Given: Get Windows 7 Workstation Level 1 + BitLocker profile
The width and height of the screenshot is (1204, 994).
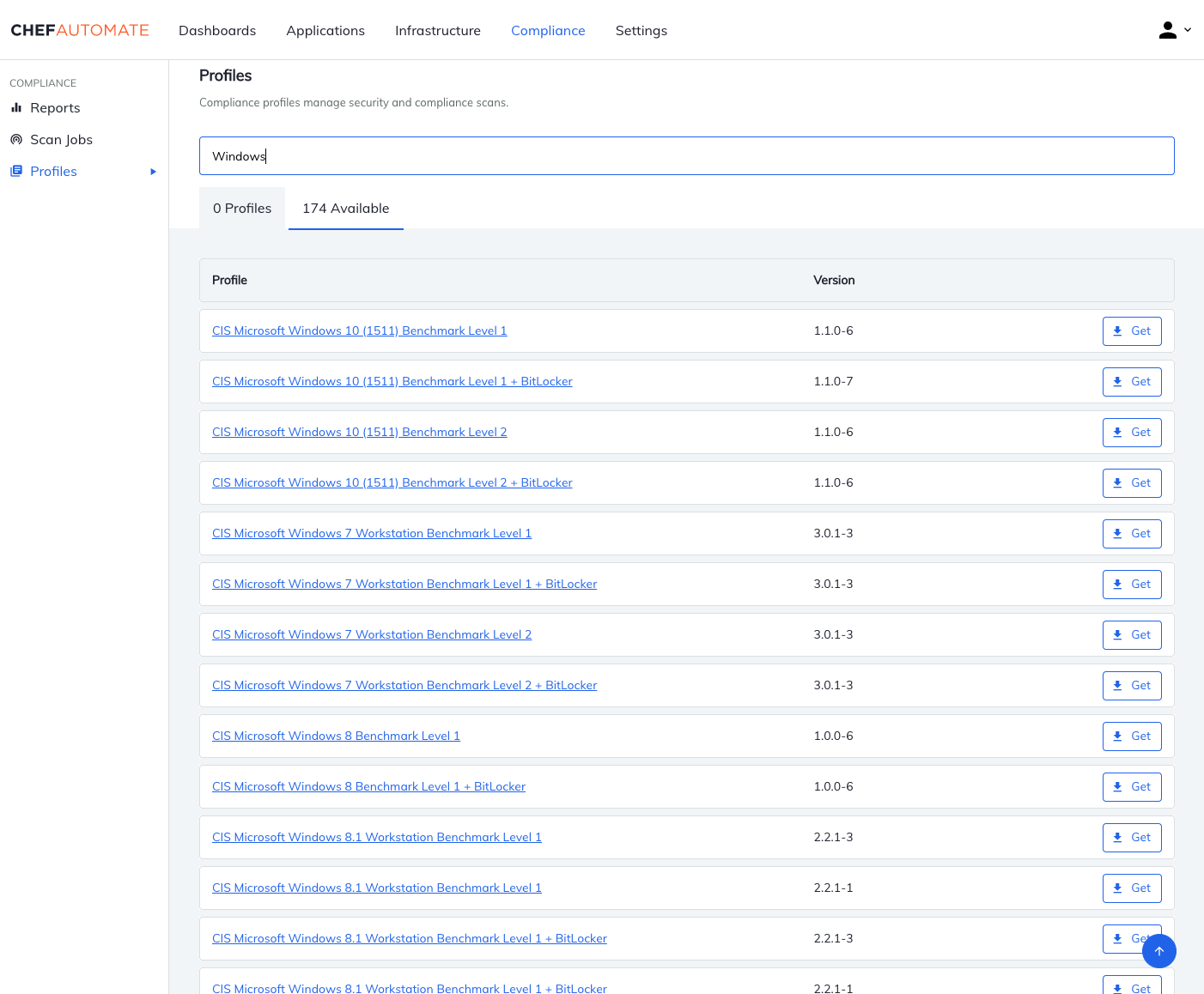Looking at the screenshot, I should point(1132,585).
